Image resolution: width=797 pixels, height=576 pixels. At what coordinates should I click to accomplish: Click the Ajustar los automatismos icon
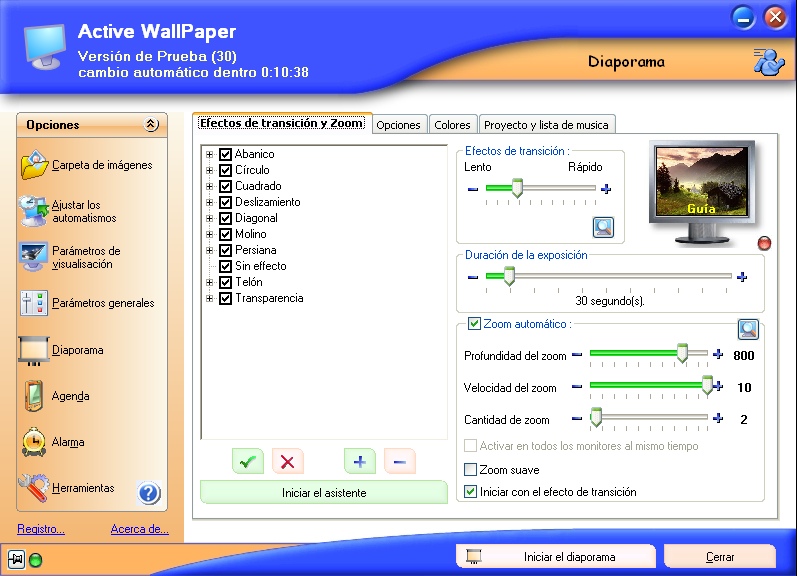pyautogui.click(x=34, y=211)
